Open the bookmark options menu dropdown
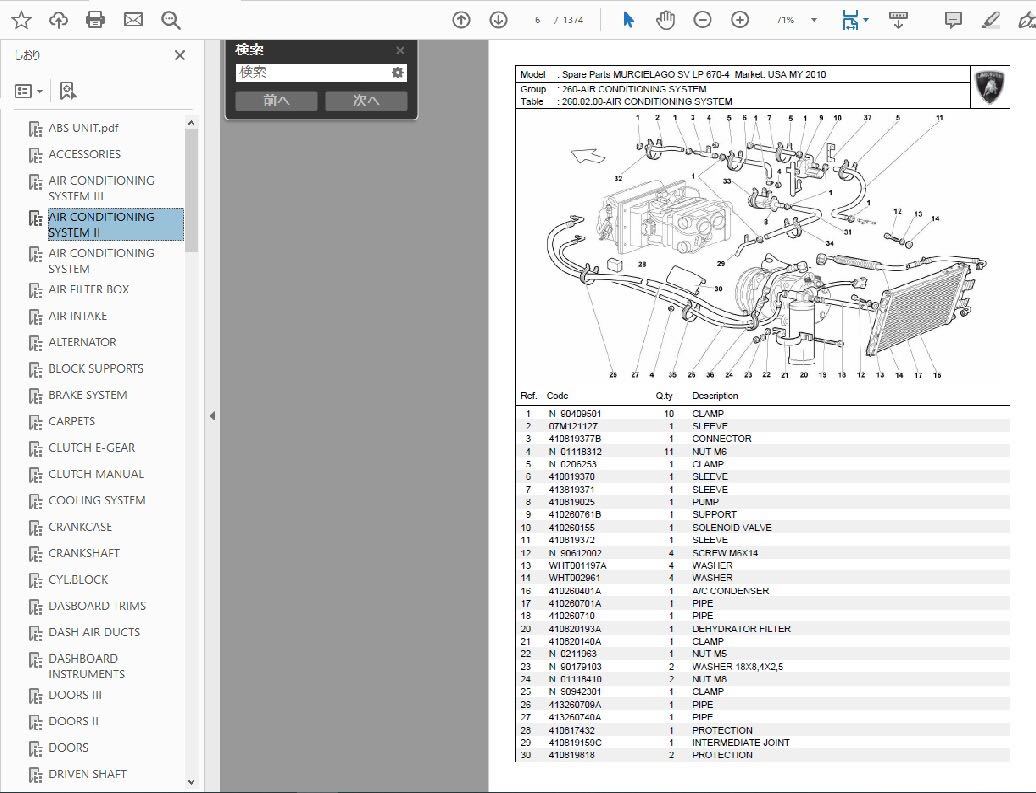Screen dimensions: 1036x793 pyautogui.click(x=28, y=91)
